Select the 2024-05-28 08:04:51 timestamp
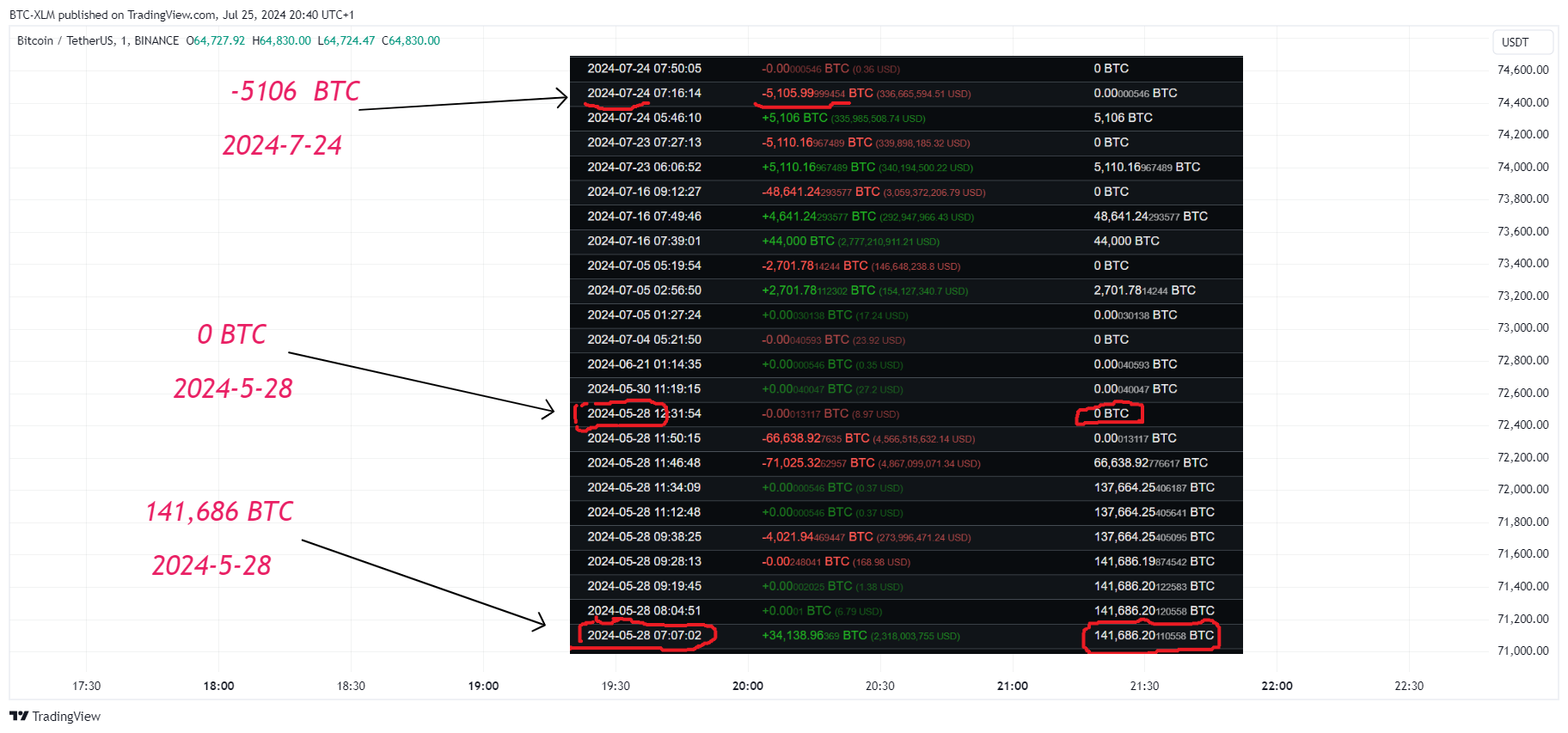Image resolution: width=1568 pixels, height=733 pixels. point(645,610)
